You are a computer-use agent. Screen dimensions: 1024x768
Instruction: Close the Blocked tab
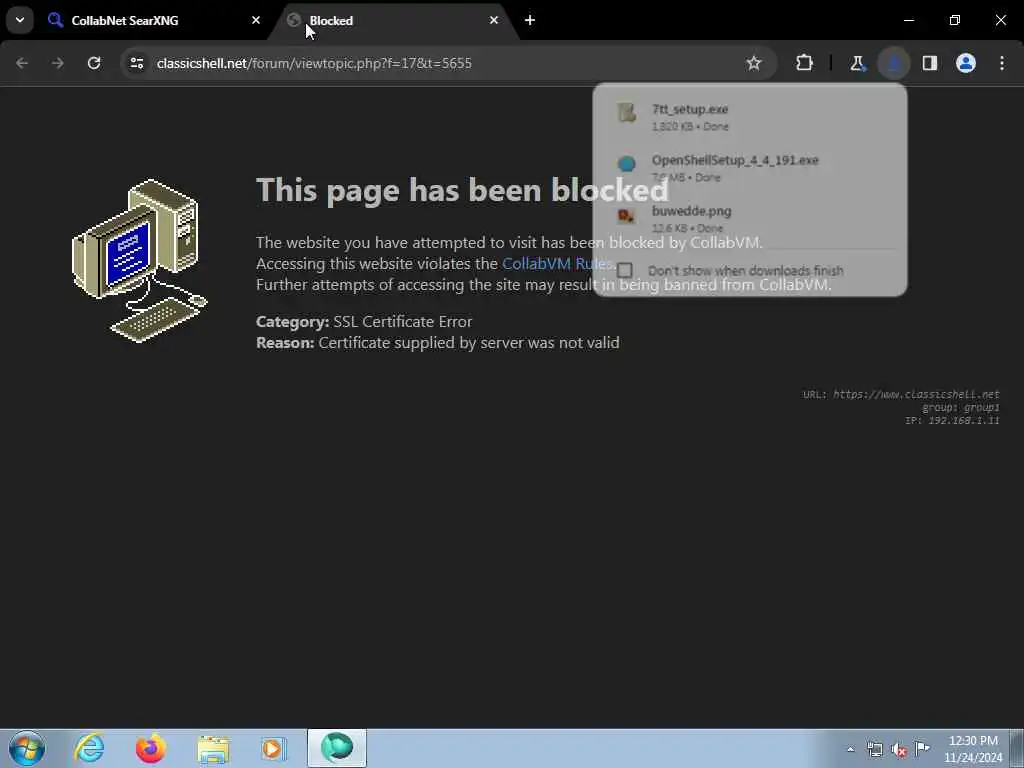coord(494,20)
